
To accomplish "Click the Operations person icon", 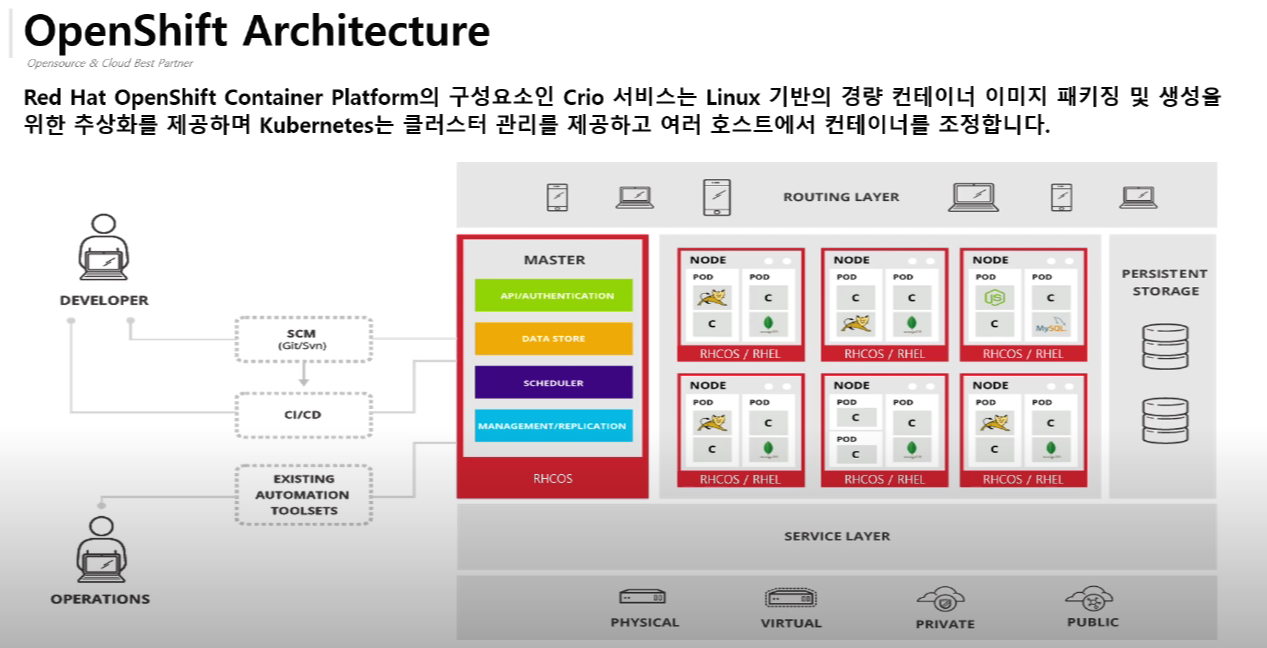I will click(103, 549).
